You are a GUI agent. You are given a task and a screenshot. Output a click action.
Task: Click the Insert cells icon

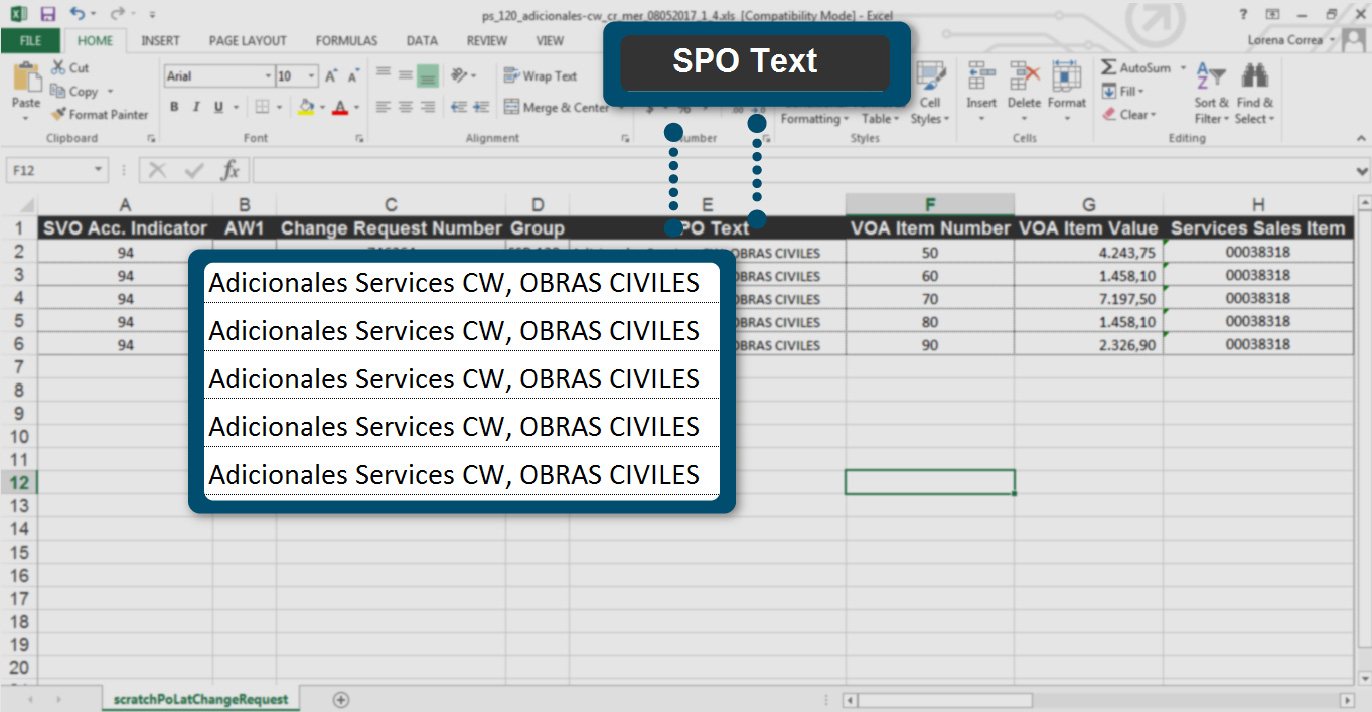click(x=981, y=78)
